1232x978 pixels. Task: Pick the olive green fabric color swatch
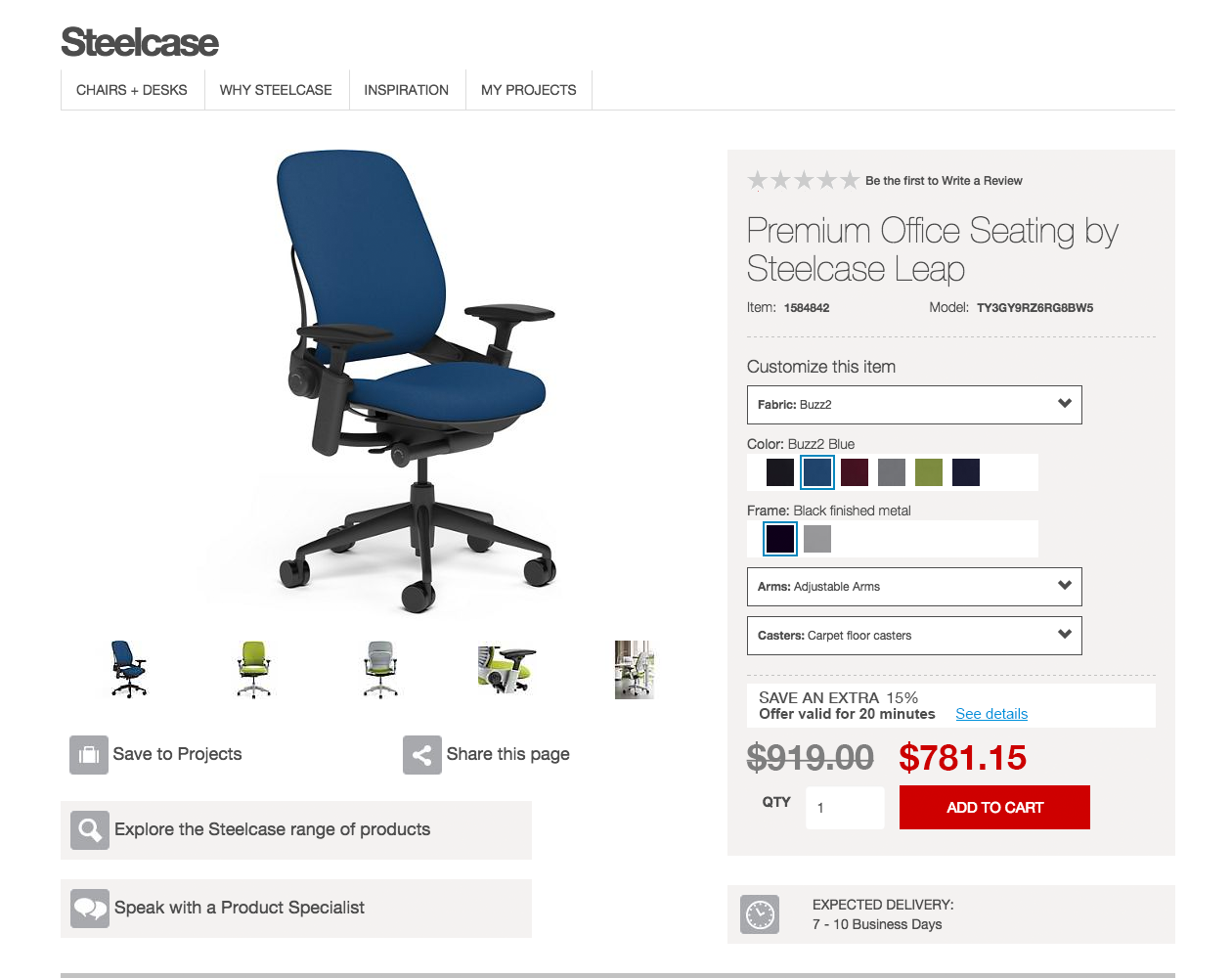click(x=929, y=472)
